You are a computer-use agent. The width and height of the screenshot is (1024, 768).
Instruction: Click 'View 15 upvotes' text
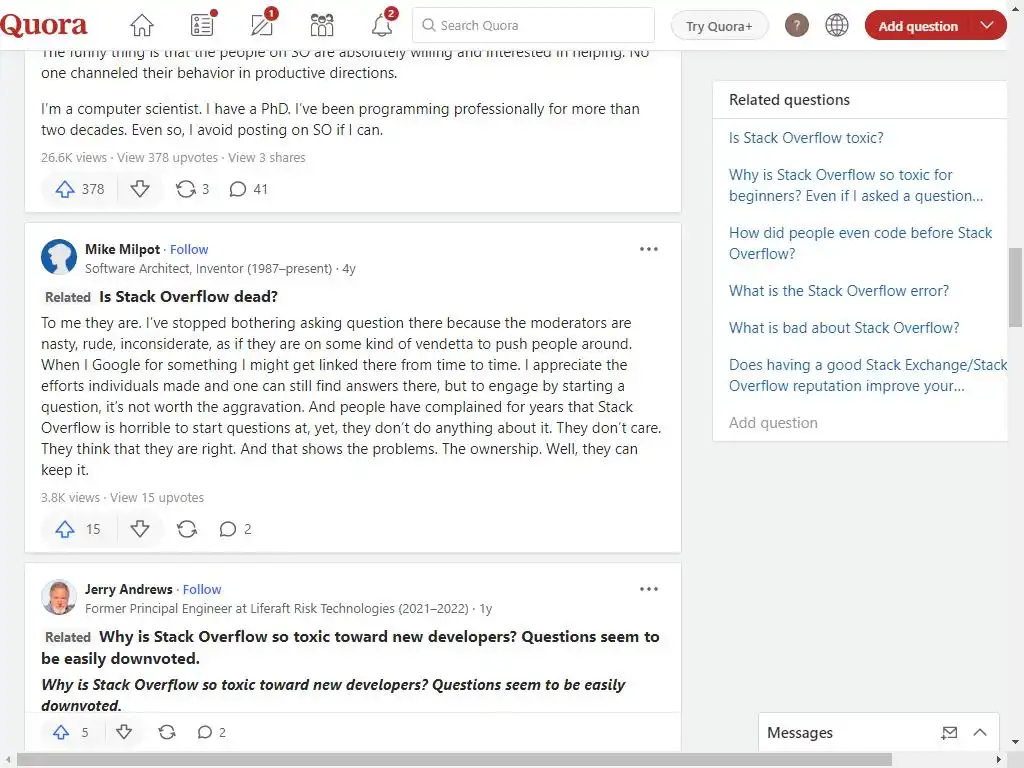tap(157, 498)
